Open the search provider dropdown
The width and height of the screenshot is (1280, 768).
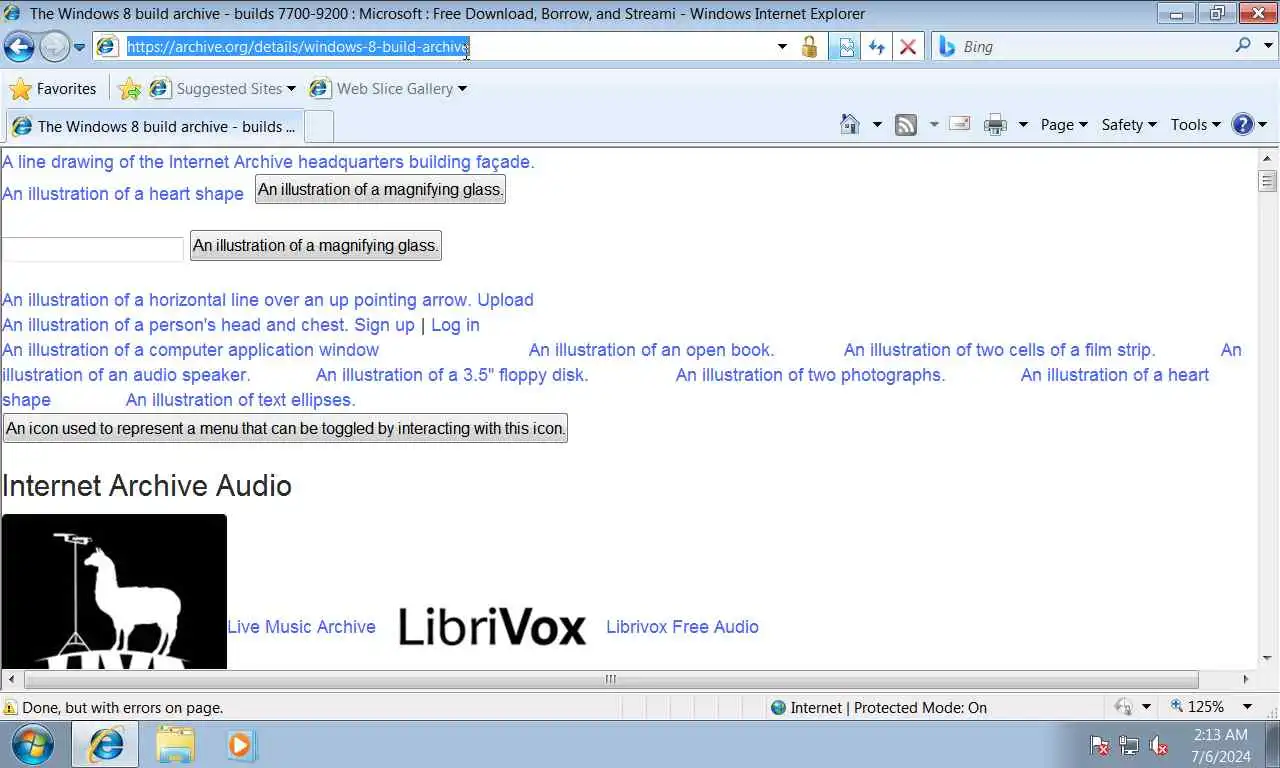1268,45
